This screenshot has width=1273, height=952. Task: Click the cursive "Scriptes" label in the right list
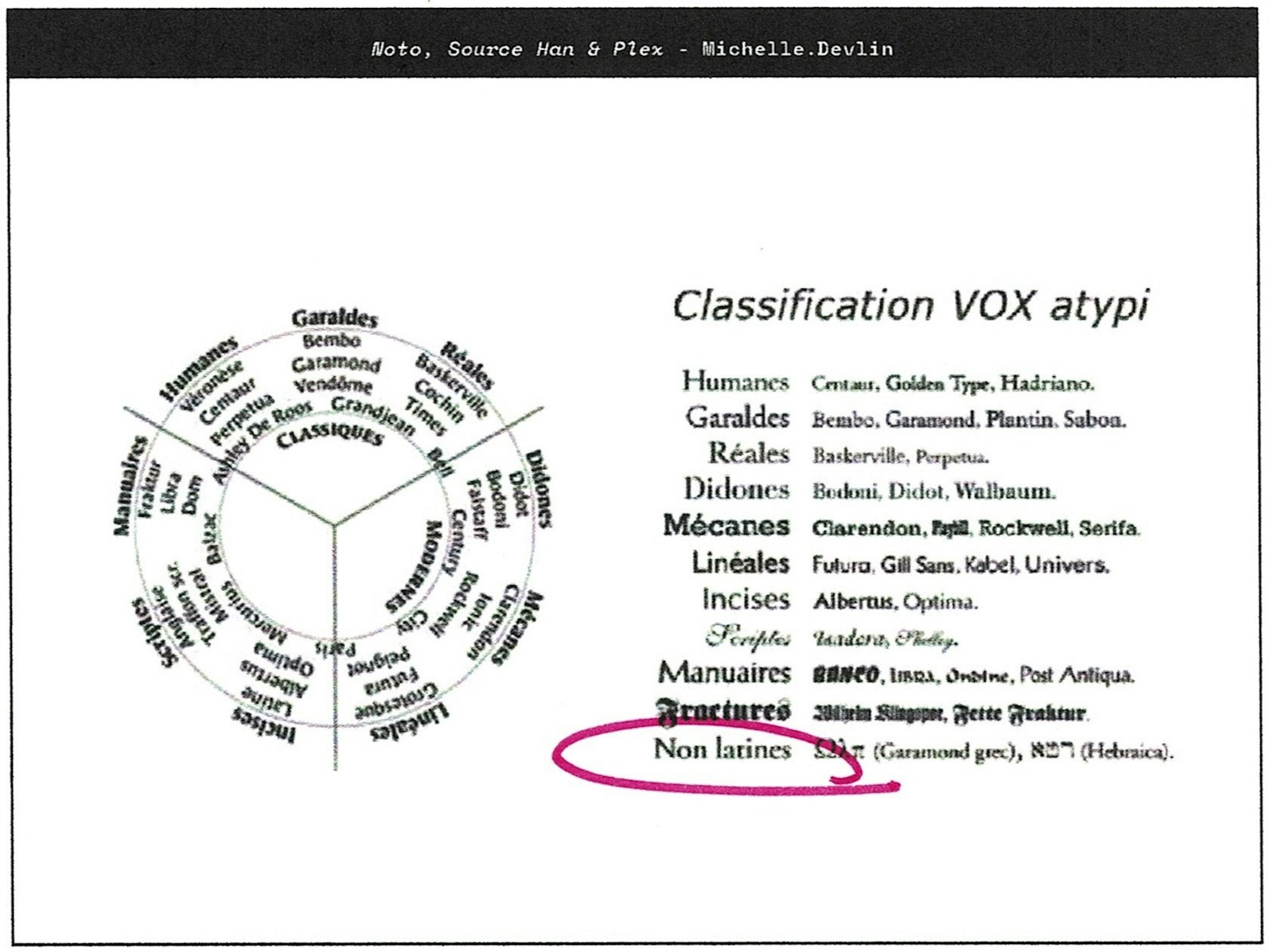coord(748,636)
